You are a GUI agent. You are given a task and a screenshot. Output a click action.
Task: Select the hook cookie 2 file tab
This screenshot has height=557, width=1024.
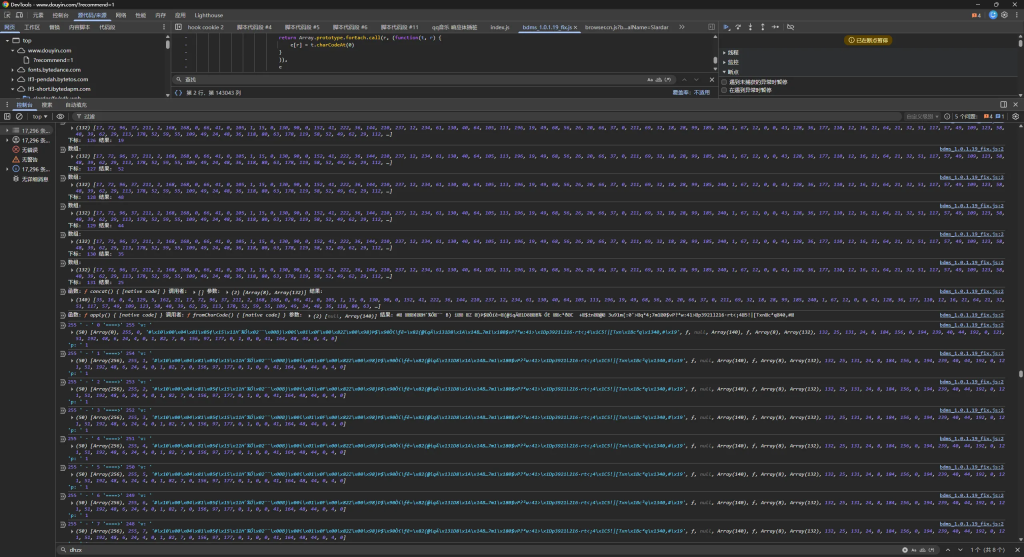[x=205, y=28]
